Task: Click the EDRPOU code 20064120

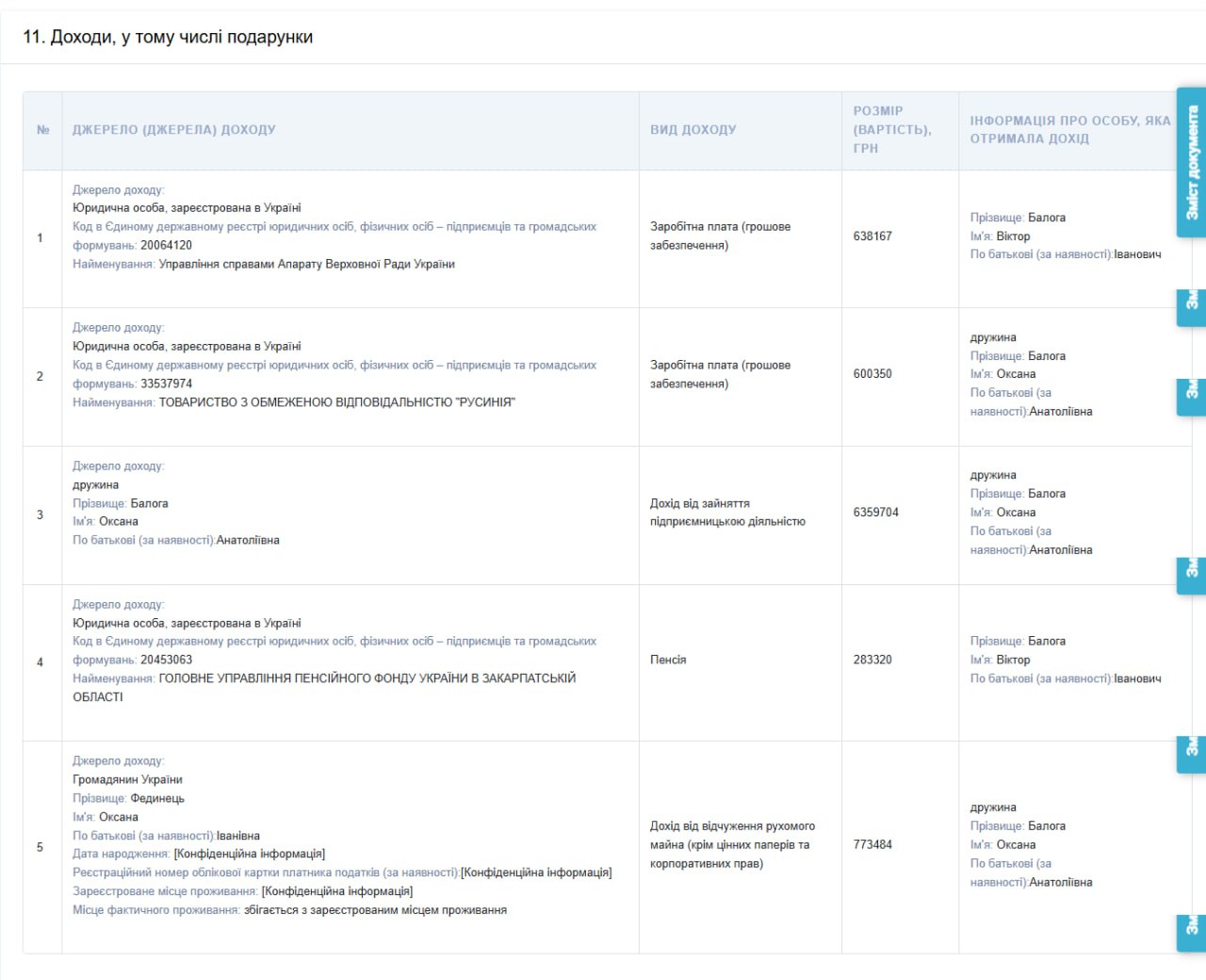Action: coord(166,245)
